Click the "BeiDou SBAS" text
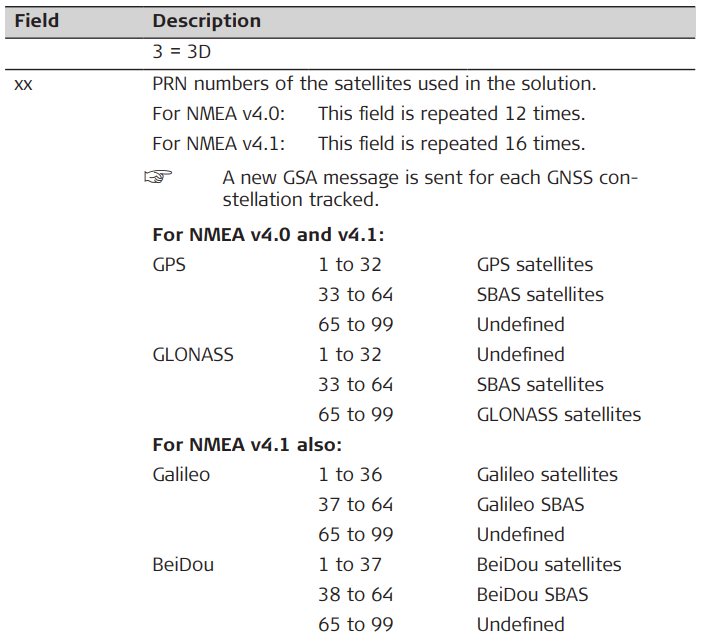This screenshot has width=703, height=638. tap(532, 594)
